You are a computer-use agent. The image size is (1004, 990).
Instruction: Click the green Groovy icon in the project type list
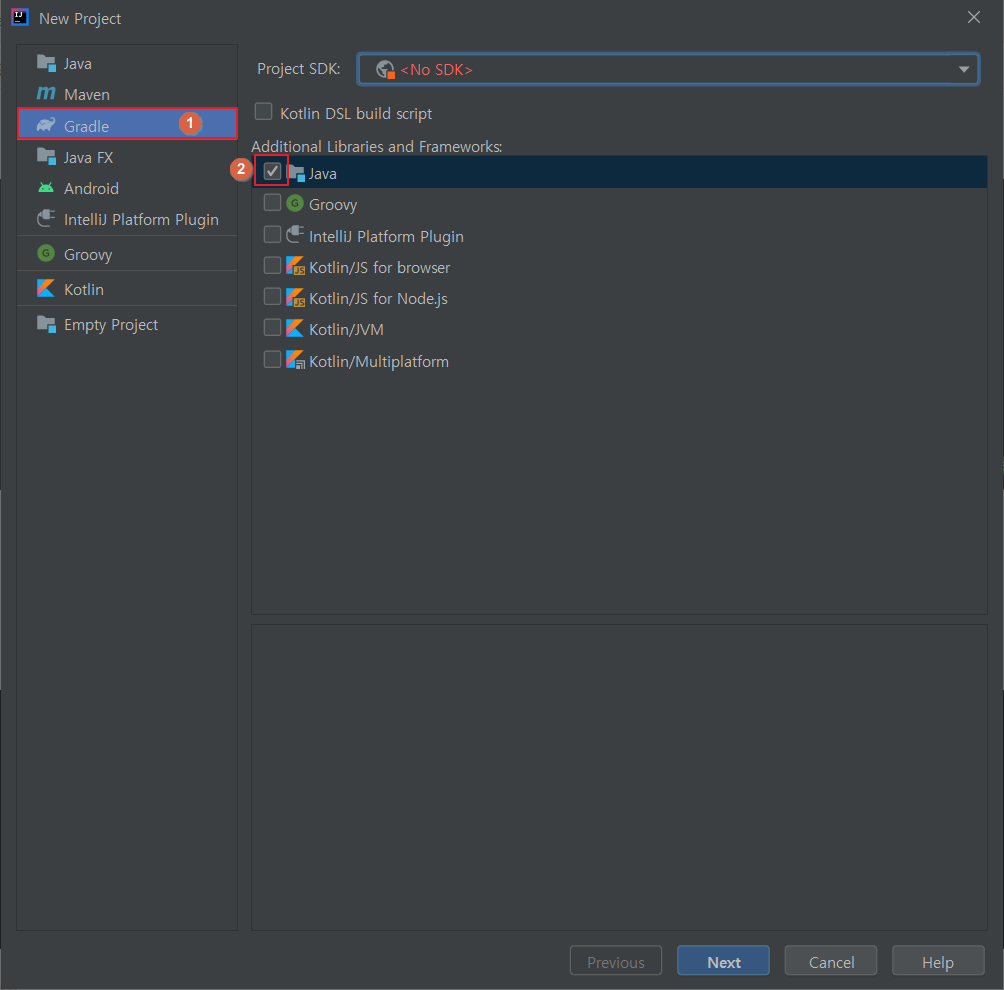[x=46, y=254]
